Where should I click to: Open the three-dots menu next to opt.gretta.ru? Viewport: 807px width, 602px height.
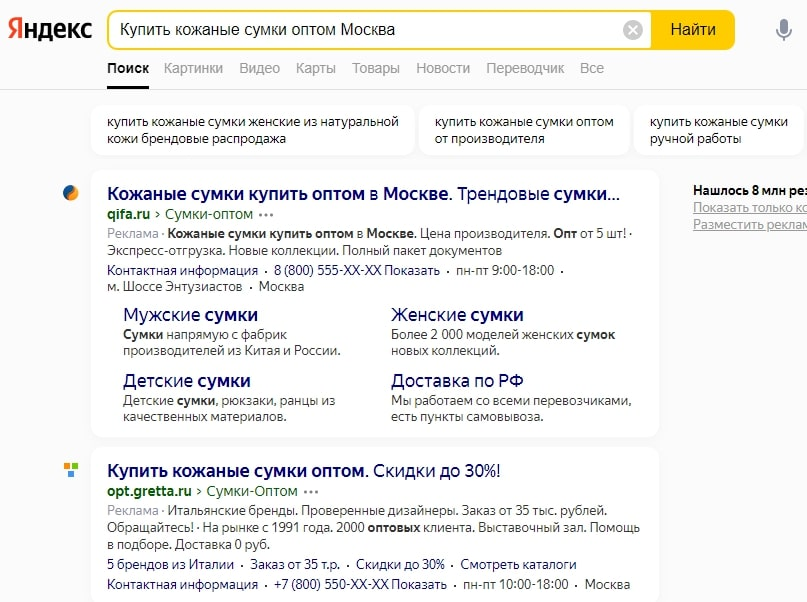[x=311, y=492]
